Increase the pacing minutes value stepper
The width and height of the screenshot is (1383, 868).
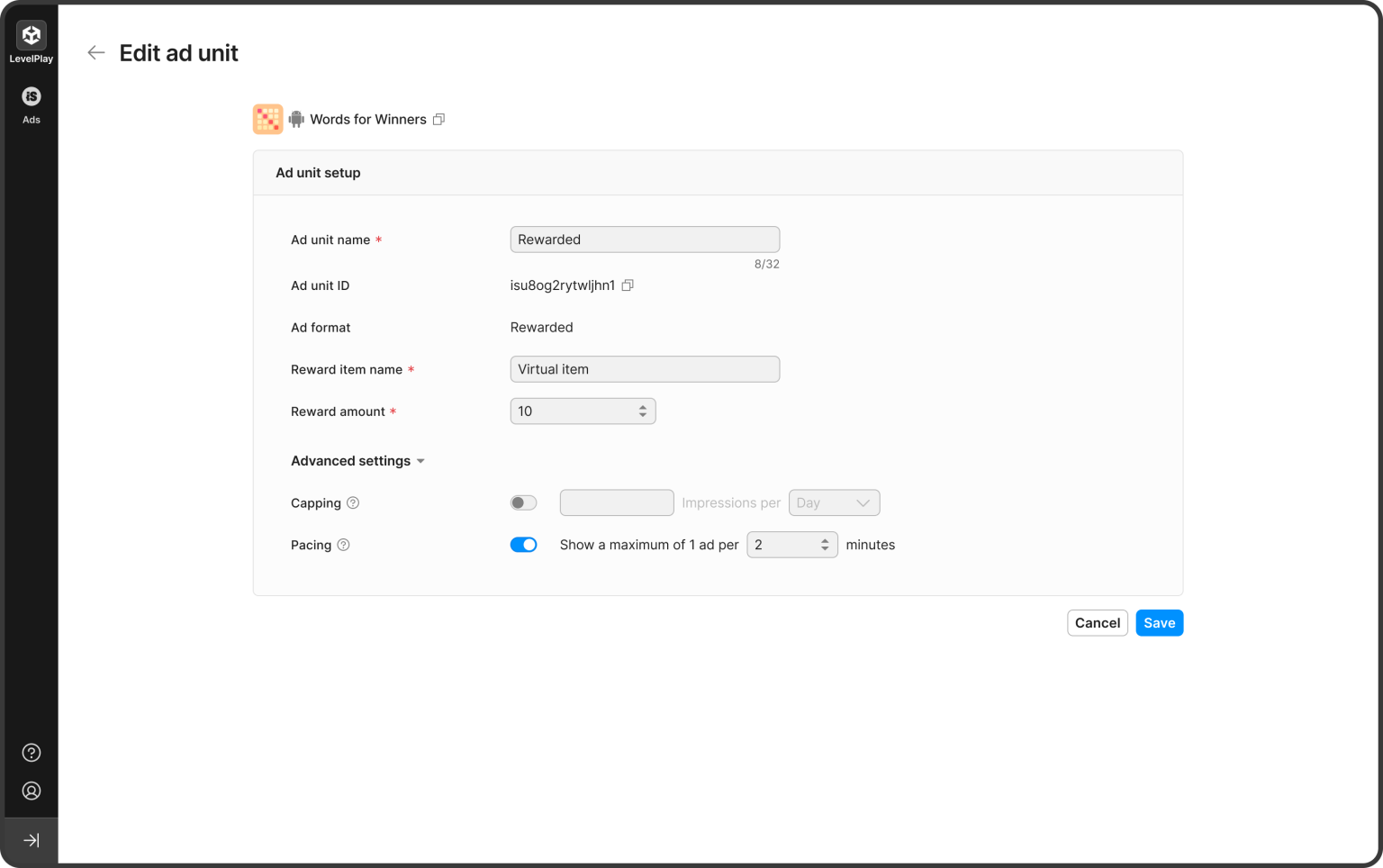click(x=824, y=540)
